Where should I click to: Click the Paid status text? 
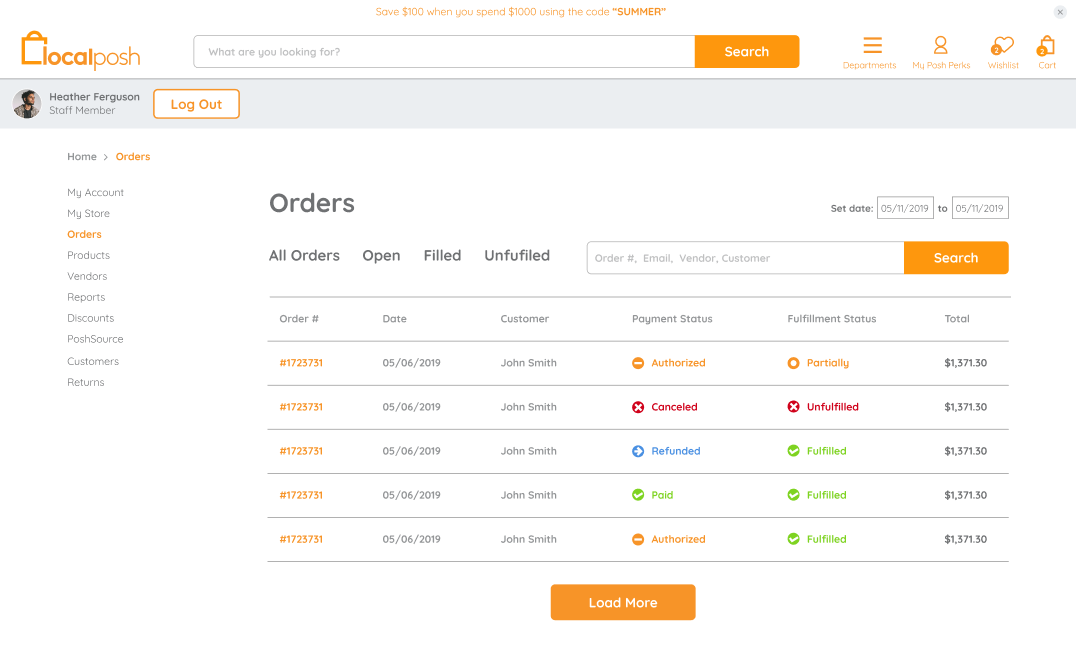[x=662, y=495]
